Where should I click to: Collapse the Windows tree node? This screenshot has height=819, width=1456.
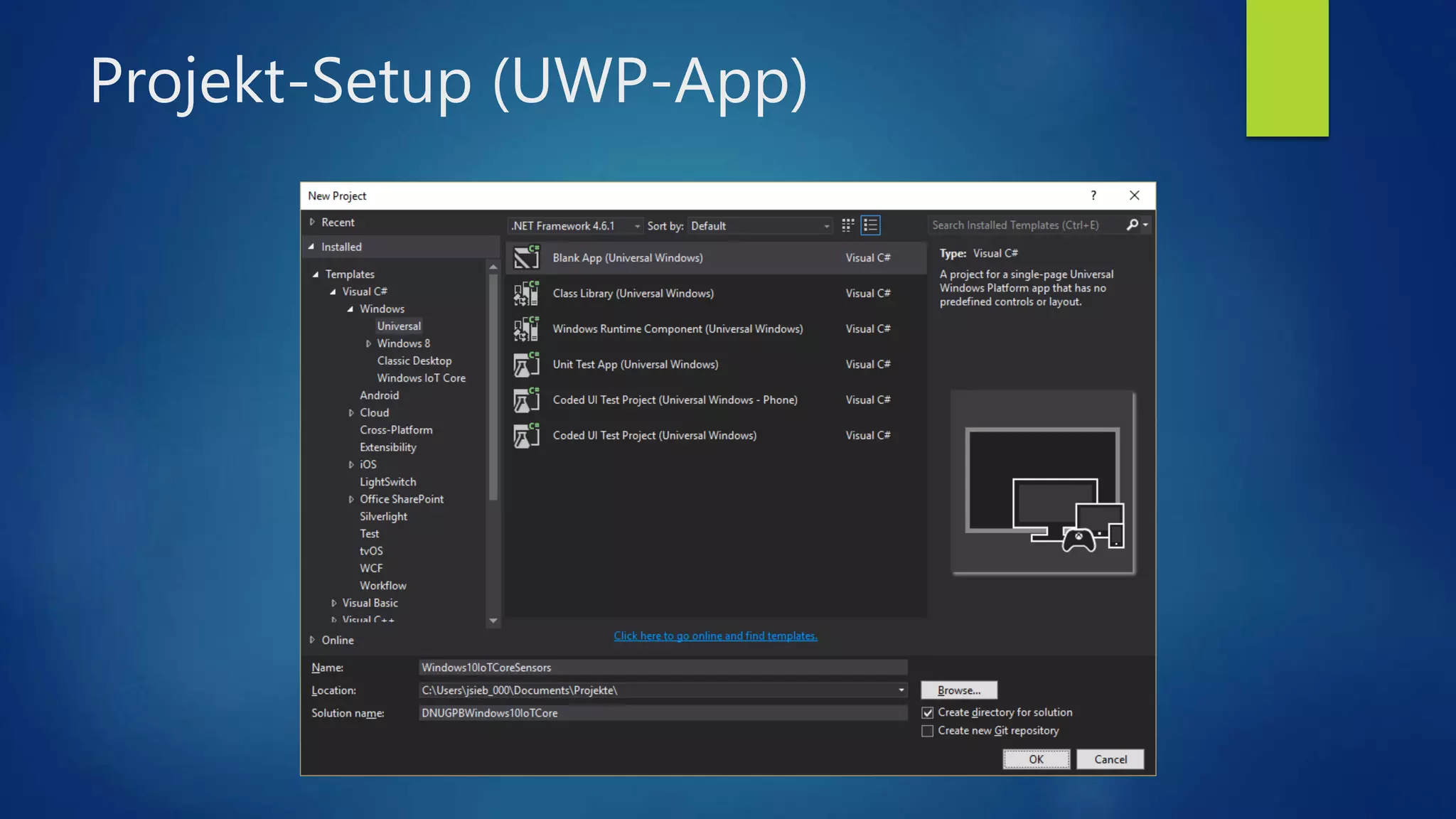350,309
